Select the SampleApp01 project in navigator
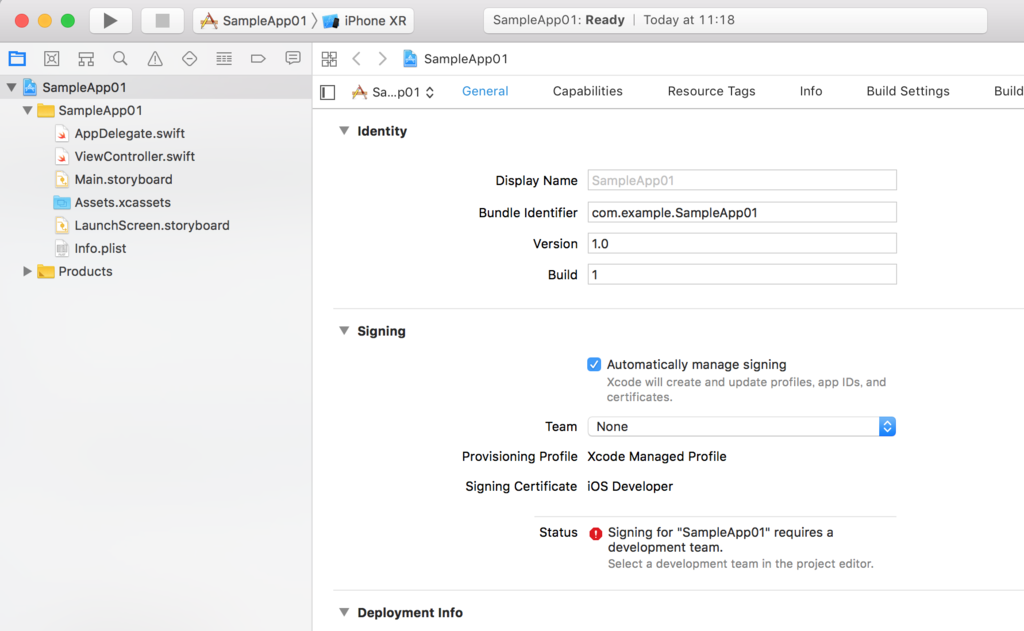This screenshot has height=631, width=1024. pyautogui.click(x=84, y=88)
